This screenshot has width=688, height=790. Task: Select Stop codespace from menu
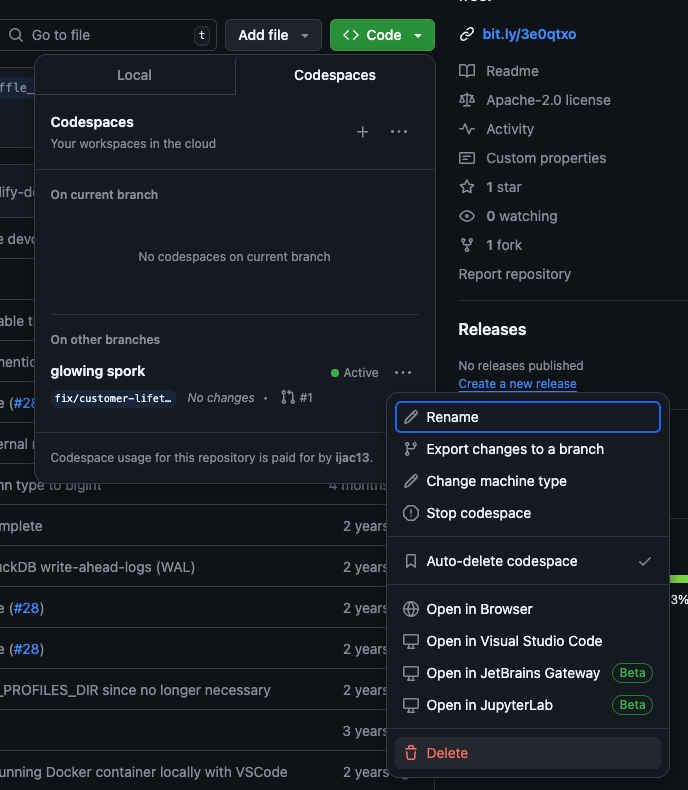point(528,513)
